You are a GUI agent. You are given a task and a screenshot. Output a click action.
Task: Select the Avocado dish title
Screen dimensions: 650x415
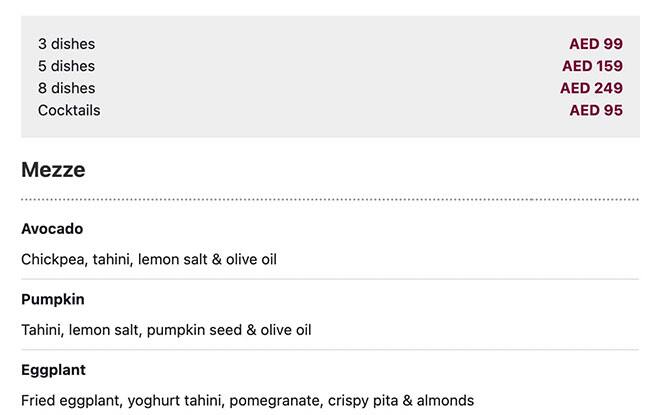click(52, 229)
